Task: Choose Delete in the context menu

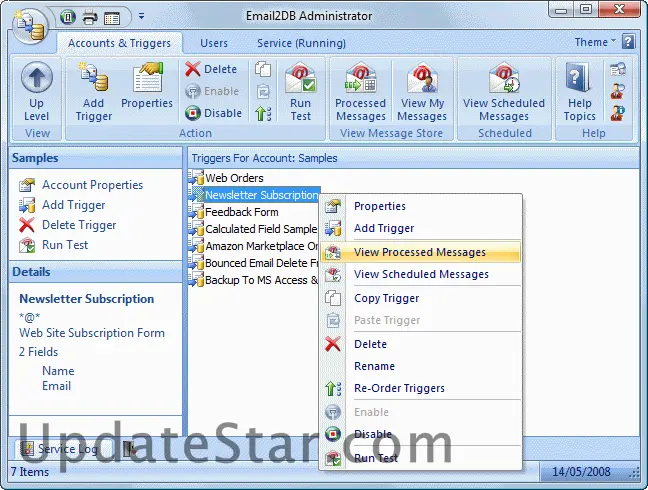Action: [x=421, y=344]
